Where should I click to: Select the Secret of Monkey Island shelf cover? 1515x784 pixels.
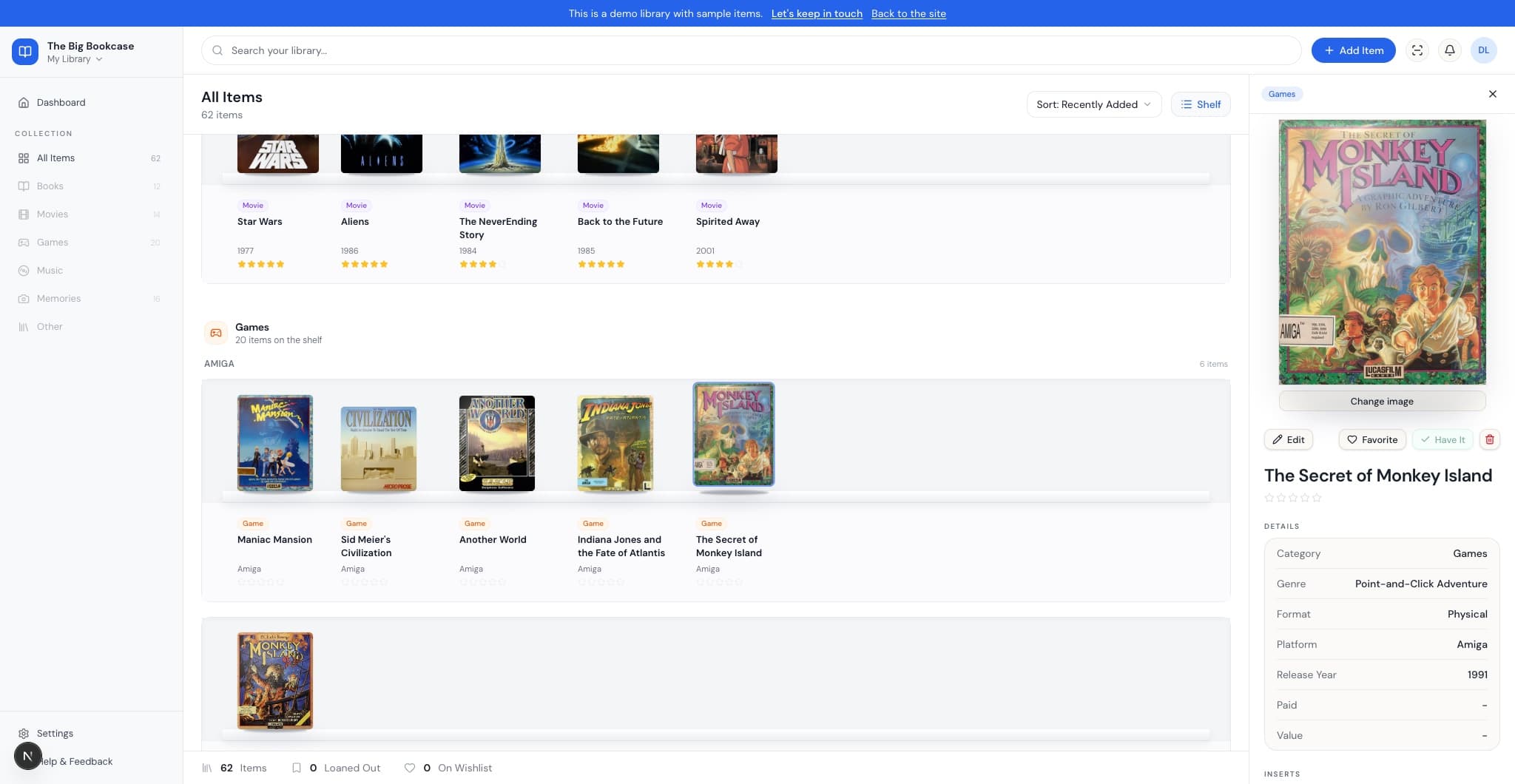734,435
